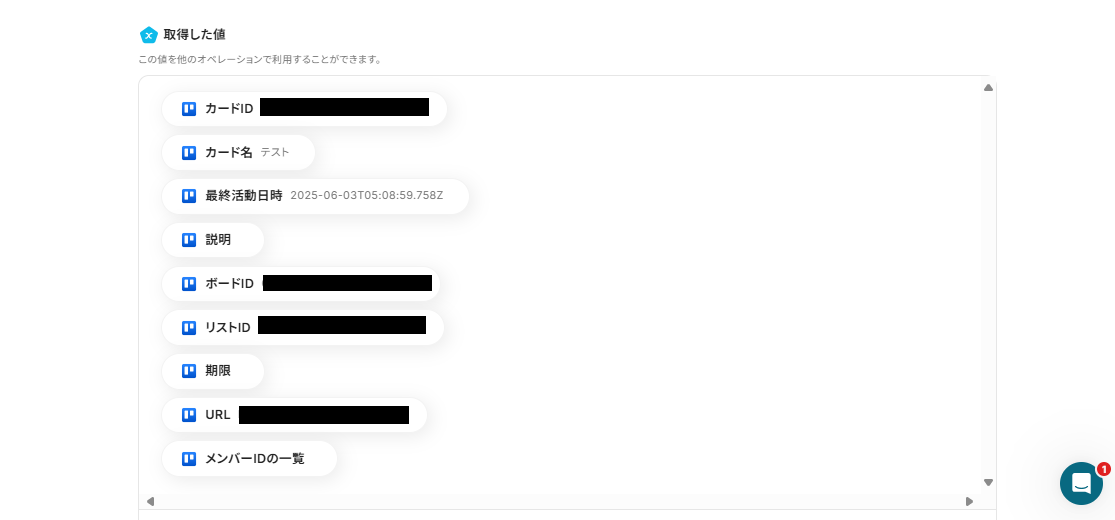1115x520 pixels.
Task: Click the scroll right arrow
Action: pos(969,502)
